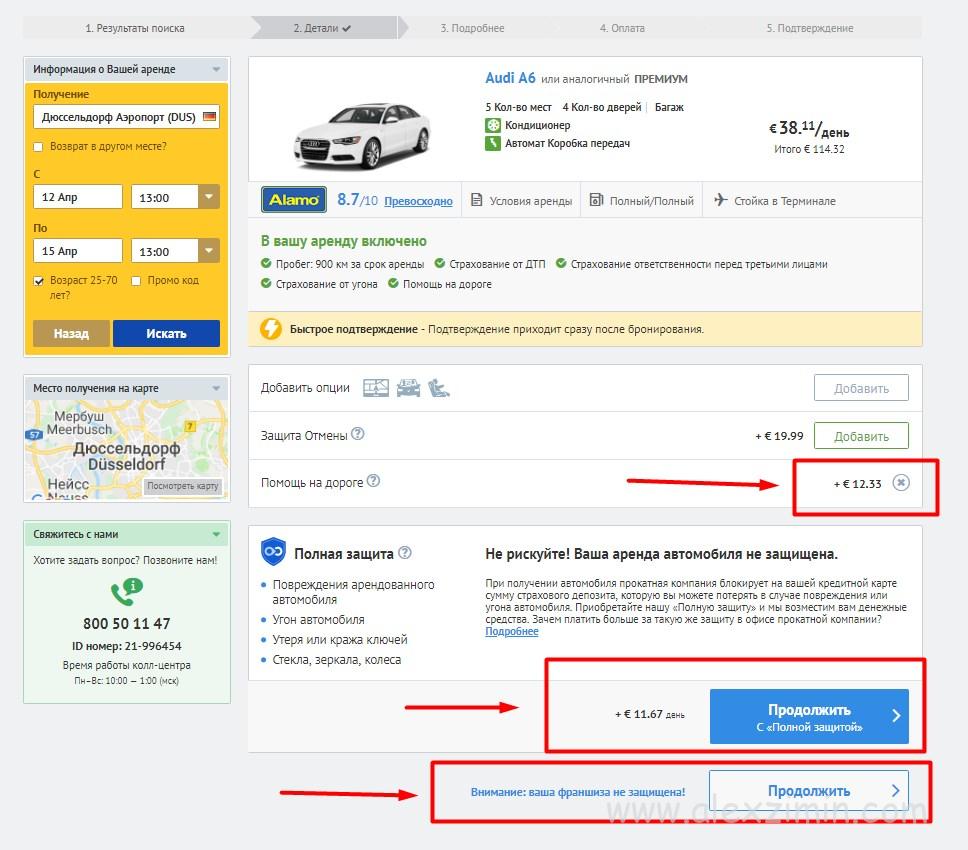The width and height of the screenshot is (968, 850).
Task: Click the blue Искать button
Action: pos(166,333)
